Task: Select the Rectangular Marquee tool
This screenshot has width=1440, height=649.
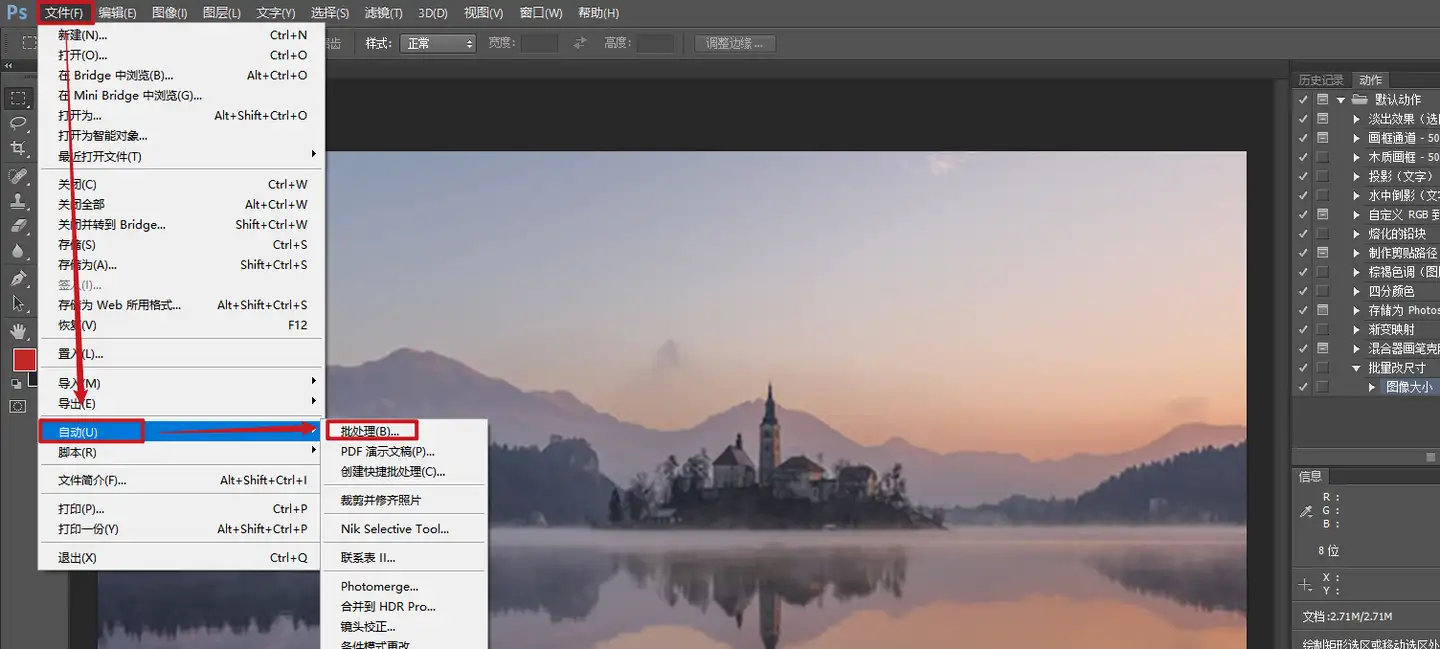Action: point(18,98)
